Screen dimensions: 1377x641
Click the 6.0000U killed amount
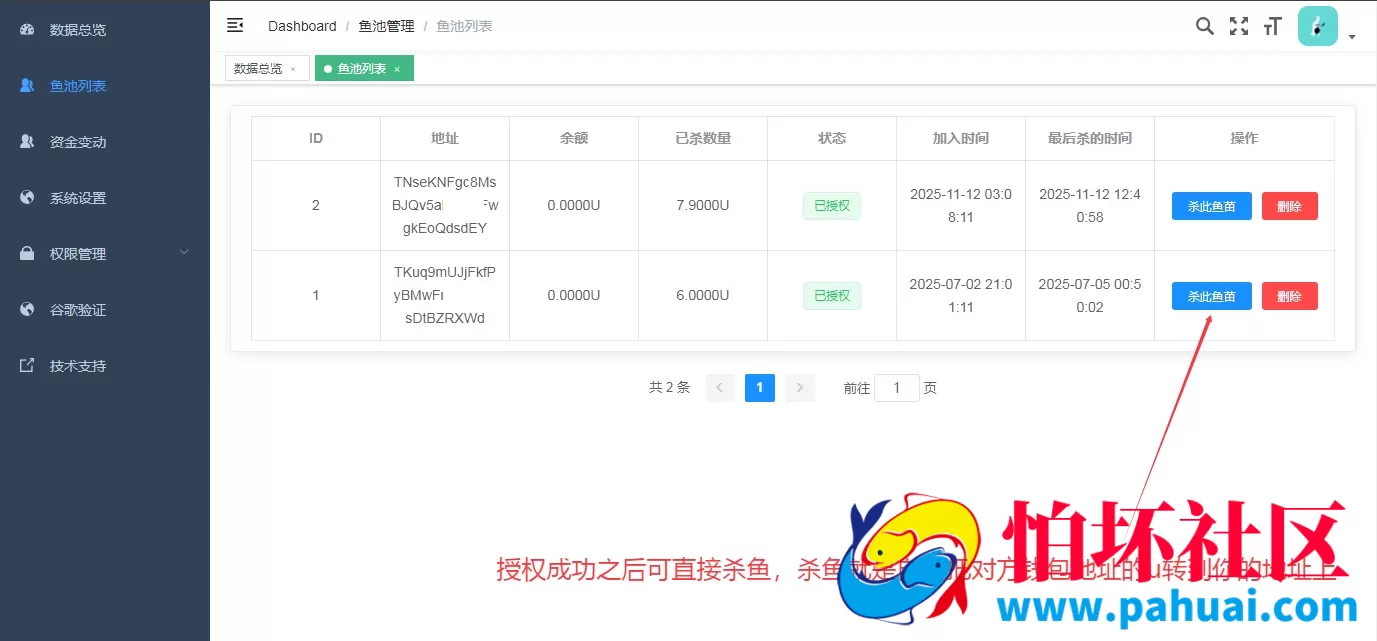coord(703,295)
